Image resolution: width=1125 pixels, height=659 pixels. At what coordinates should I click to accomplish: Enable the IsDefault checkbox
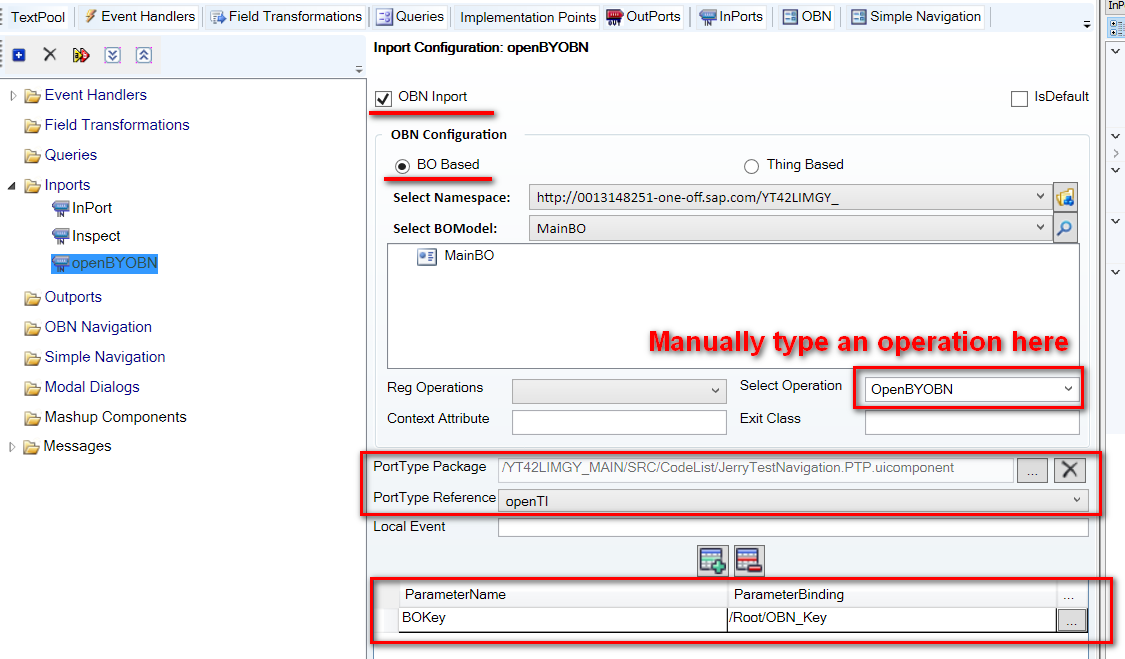coord(1019,98)
